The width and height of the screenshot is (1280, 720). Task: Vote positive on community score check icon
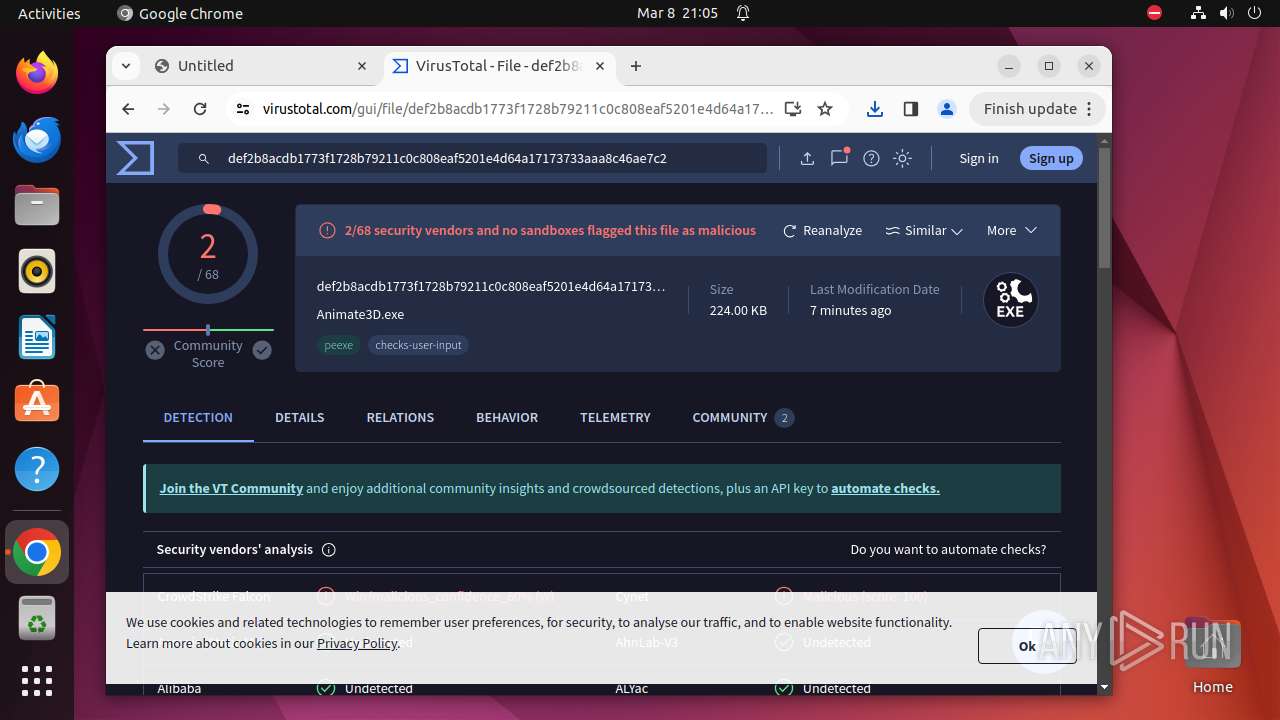pyautogui.click(x=262, y=350)
